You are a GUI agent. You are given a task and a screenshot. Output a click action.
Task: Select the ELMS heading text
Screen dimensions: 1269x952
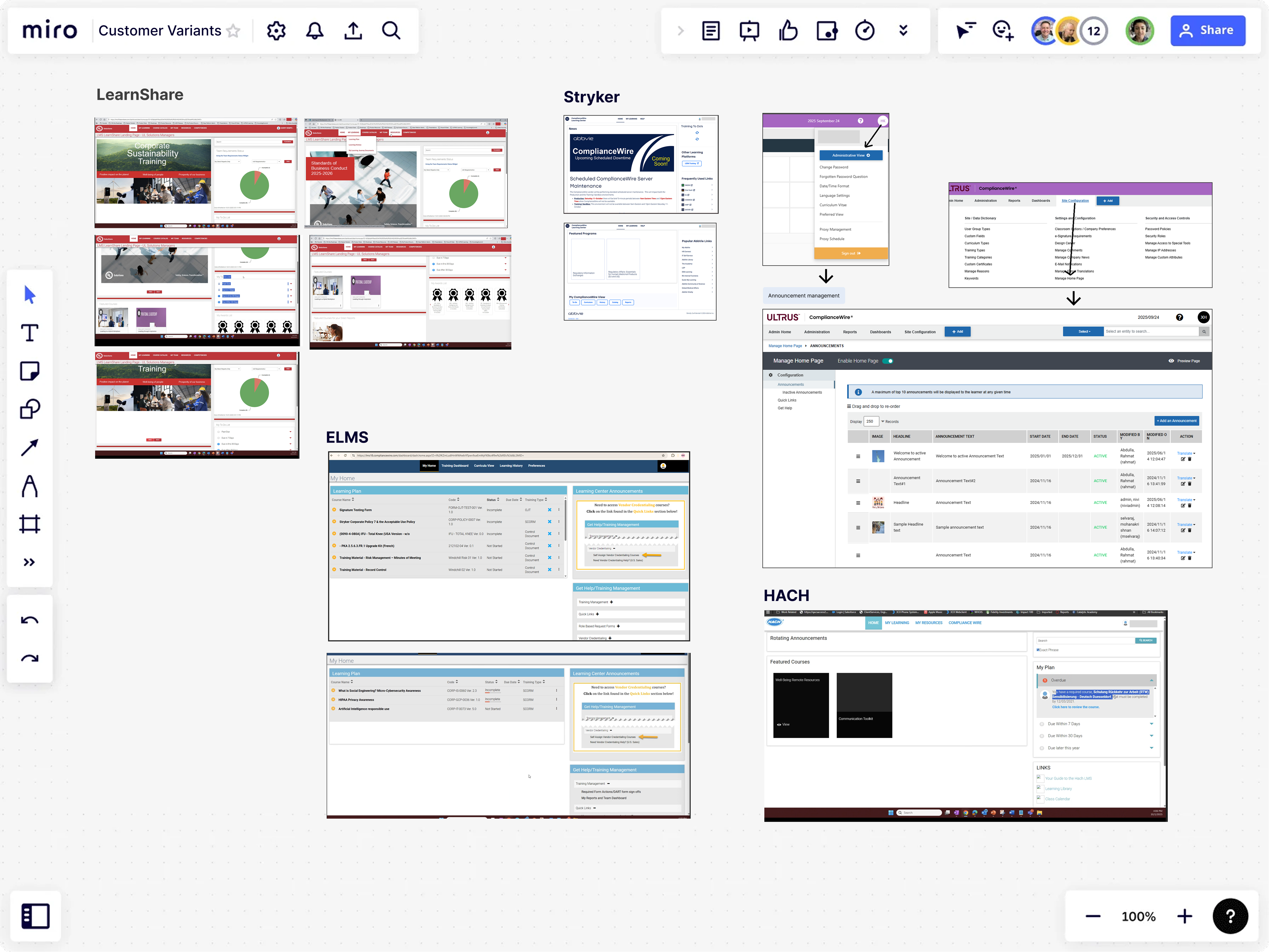347,437
